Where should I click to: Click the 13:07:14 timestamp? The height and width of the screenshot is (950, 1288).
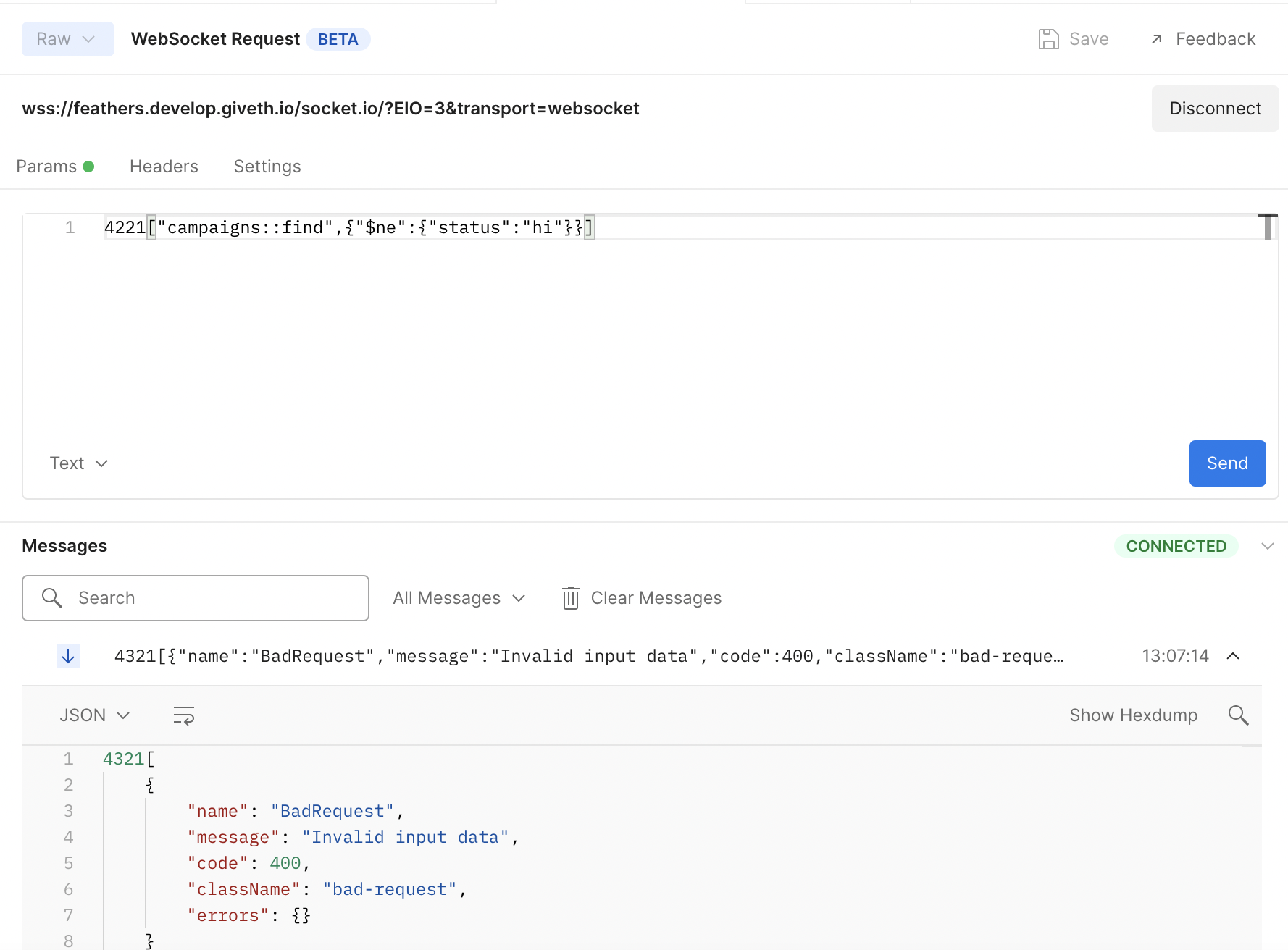(1175, 656)
